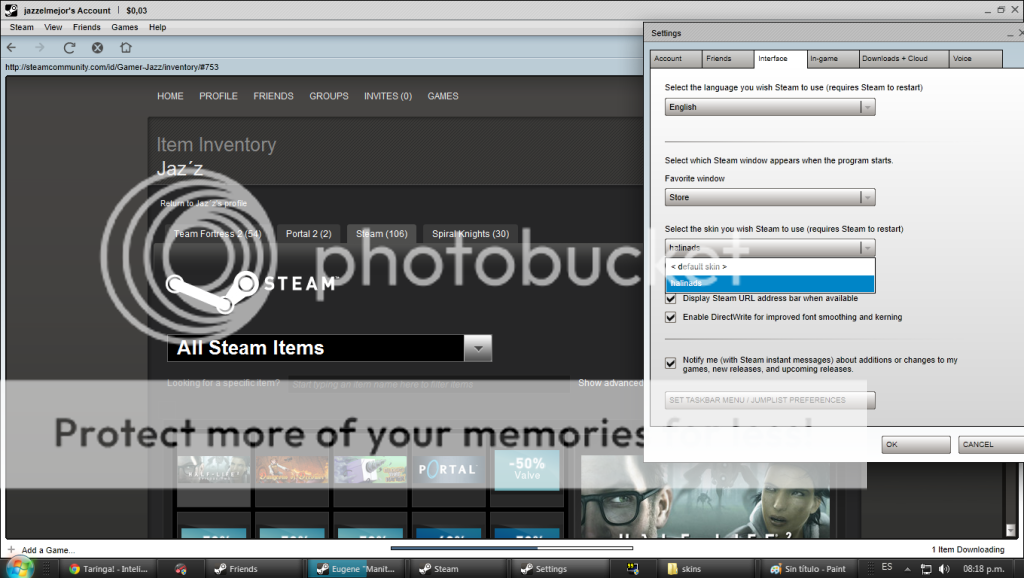Open the language dropdown showing English
1024x578 pixels.
(770, 107)
